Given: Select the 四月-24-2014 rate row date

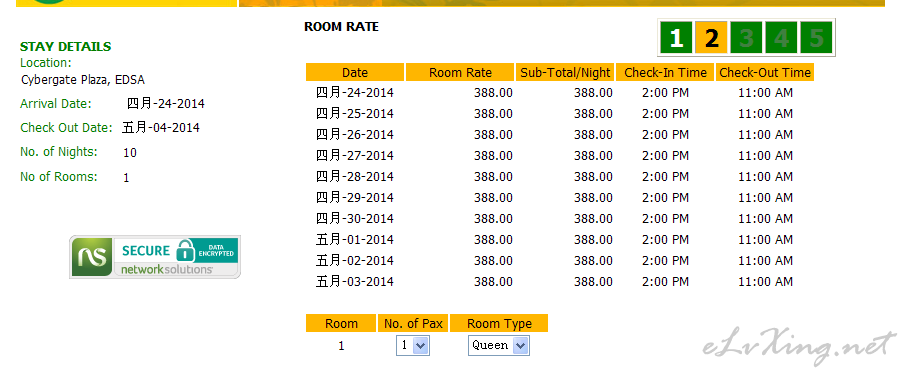Looking at the screenshot, I should point(355,93).
